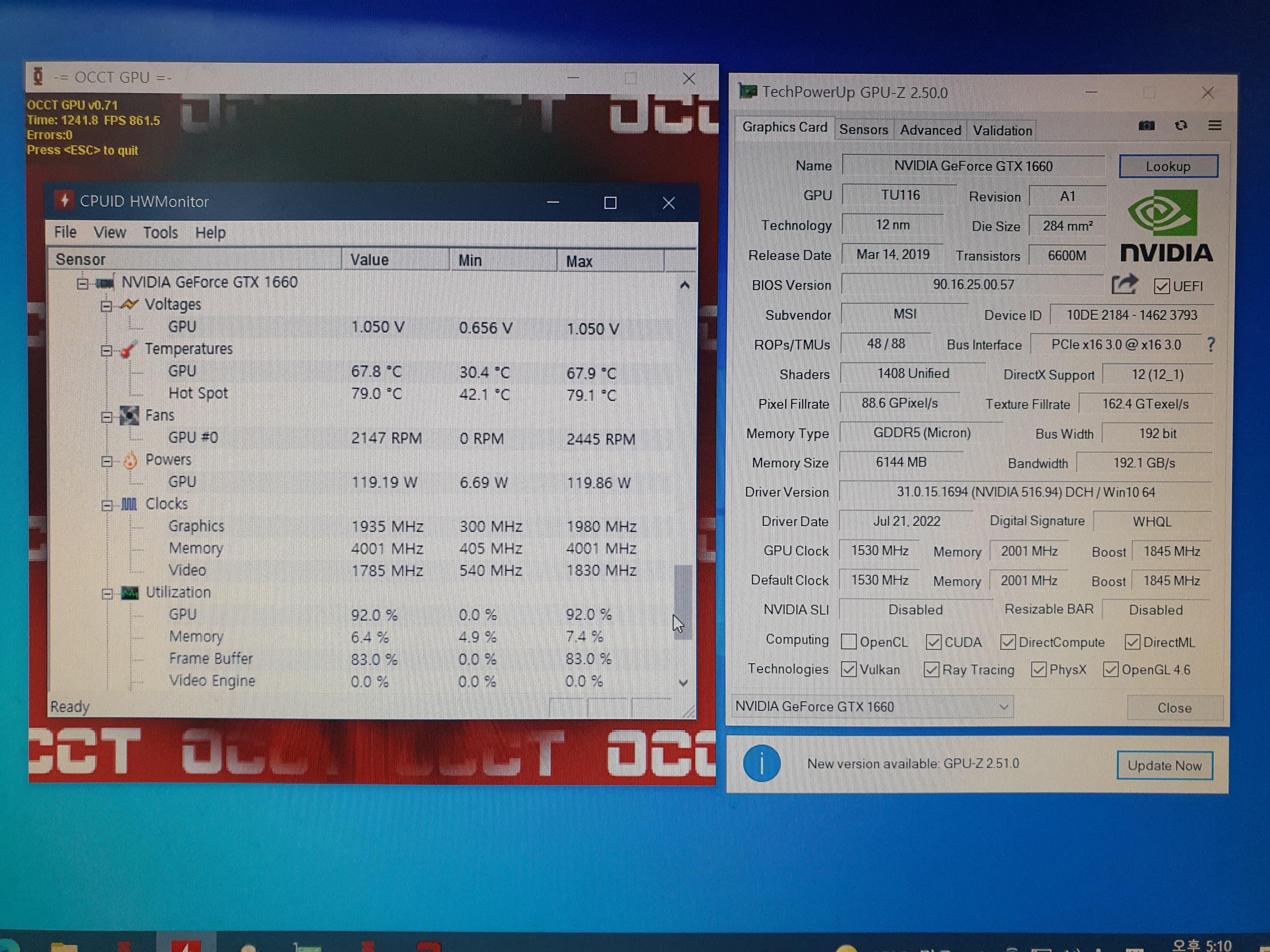Toggle the PhysX checkbox
Screen dimensions: 1270x952
coord(1038,670)
